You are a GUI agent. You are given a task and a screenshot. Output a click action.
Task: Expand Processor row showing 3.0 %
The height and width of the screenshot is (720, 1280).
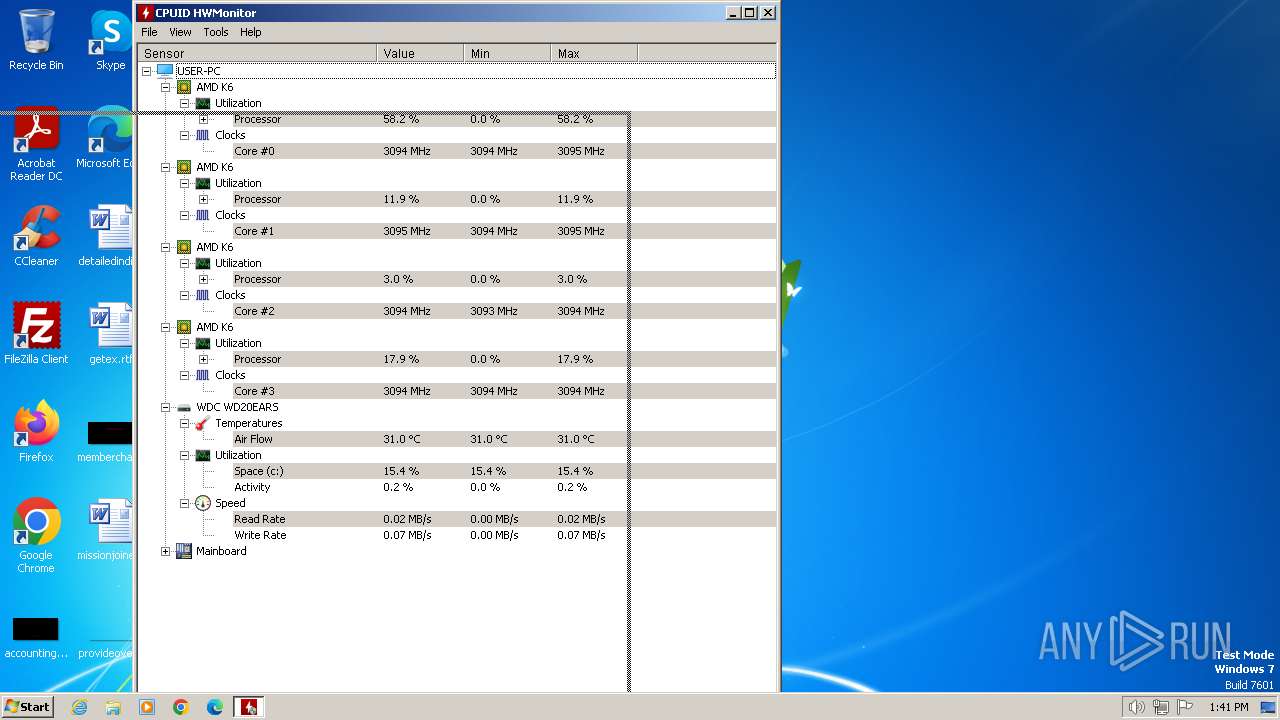(204, 279)
